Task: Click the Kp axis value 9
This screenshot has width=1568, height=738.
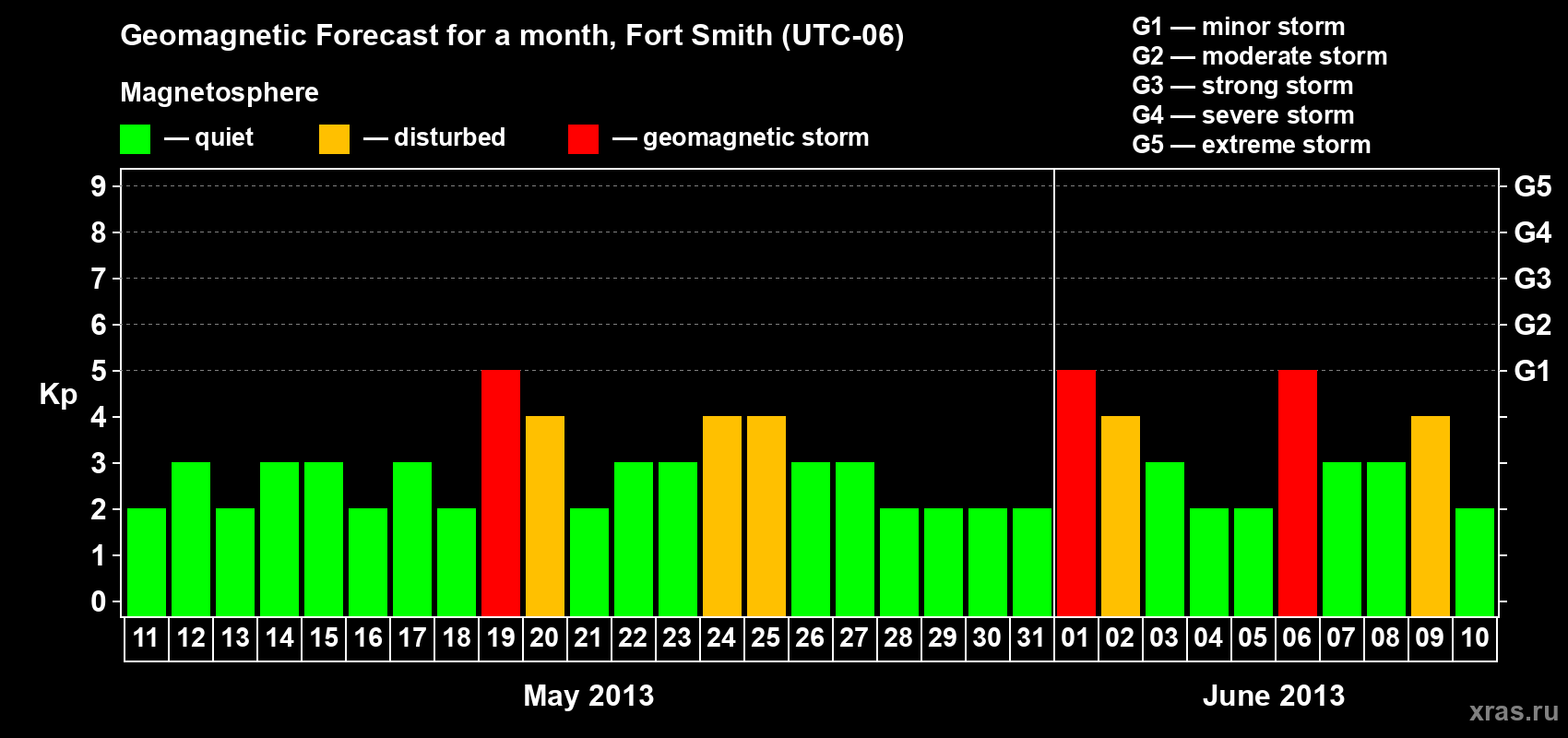Action: (99, 186)
